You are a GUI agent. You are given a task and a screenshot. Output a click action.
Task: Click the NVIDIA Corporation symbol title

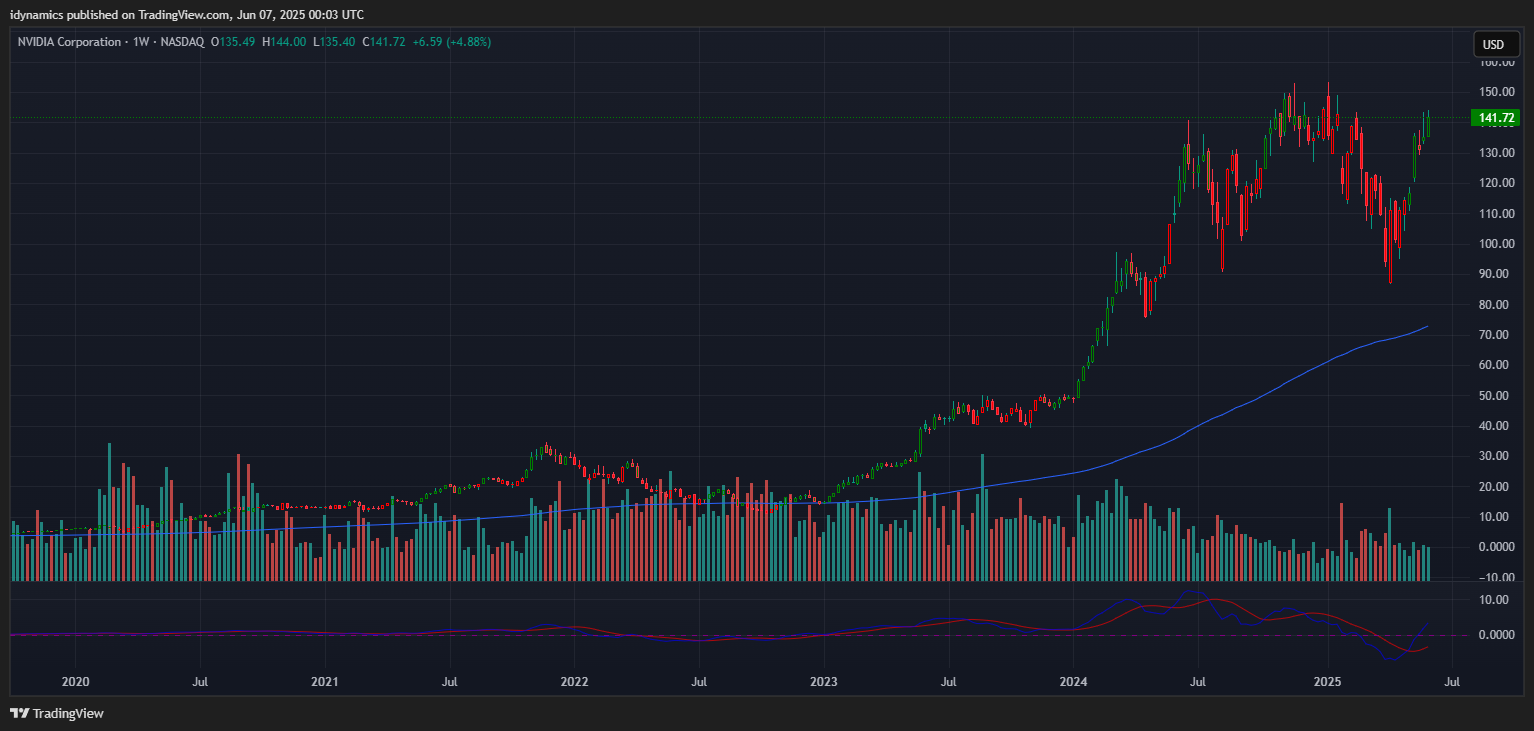(x=69, y=42)
